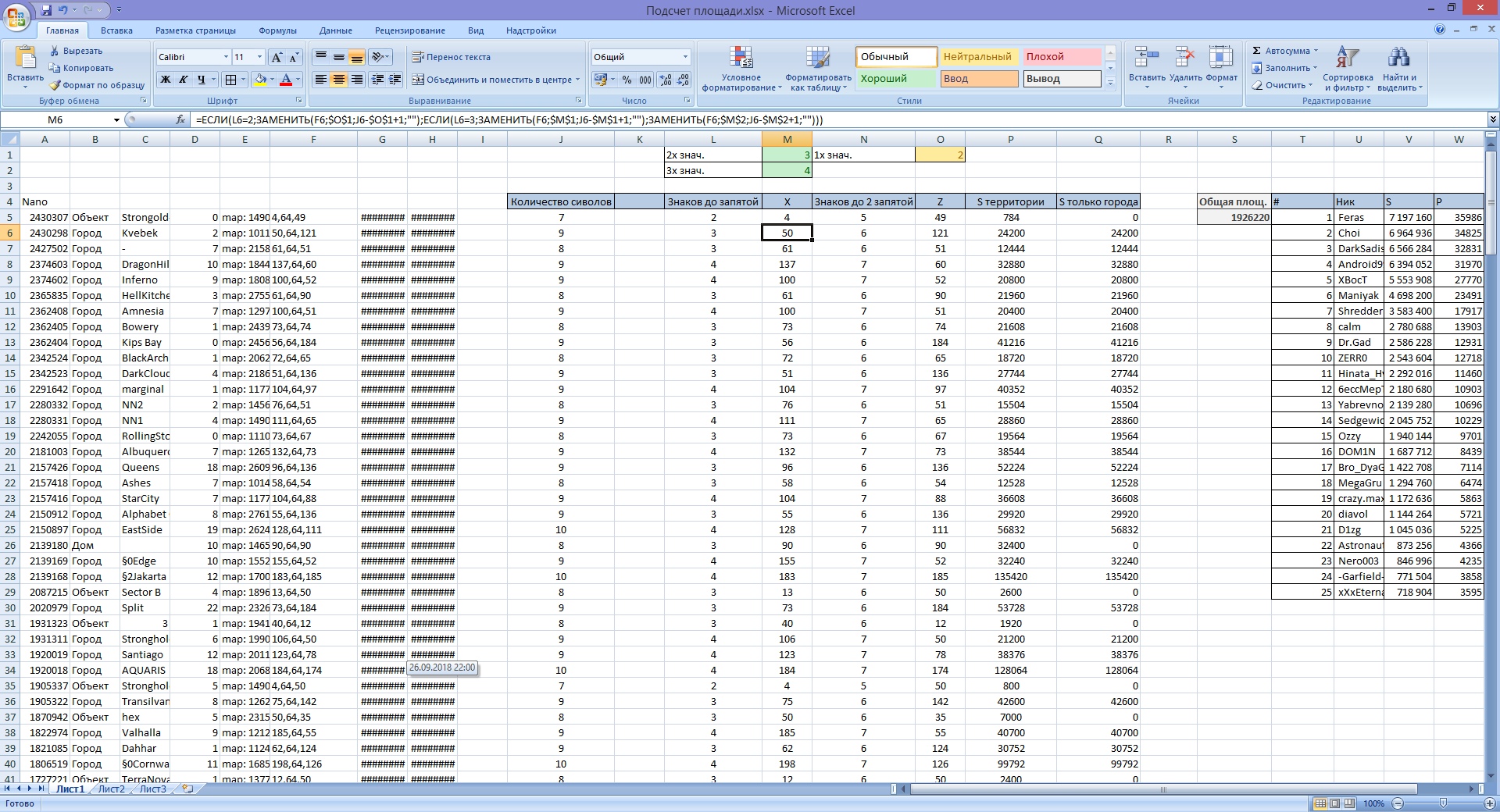Toggle bold (Ж) formatting
This screenshot has width=1500, height=812.
pos(165,80)
